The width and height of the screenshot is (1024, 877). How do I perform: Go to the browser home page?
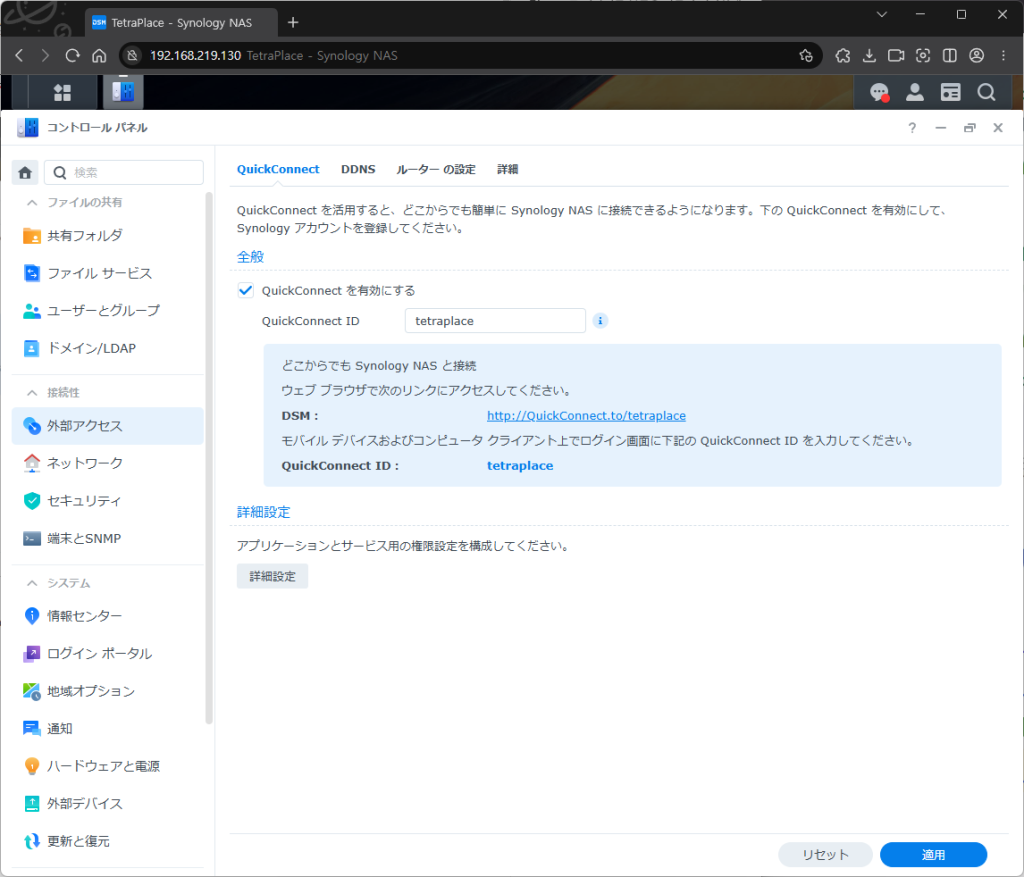coord(99,56)
